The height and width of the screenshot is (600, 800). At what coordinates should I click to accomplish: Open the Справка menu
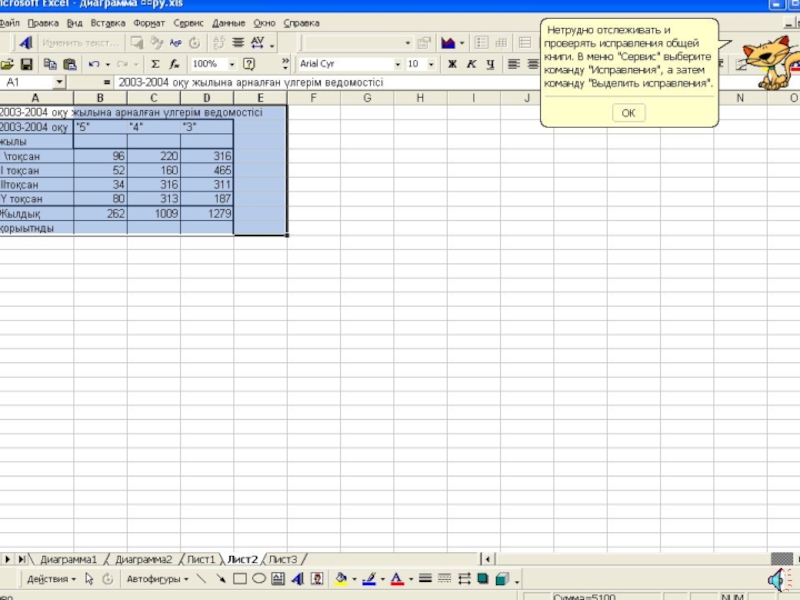302,23
